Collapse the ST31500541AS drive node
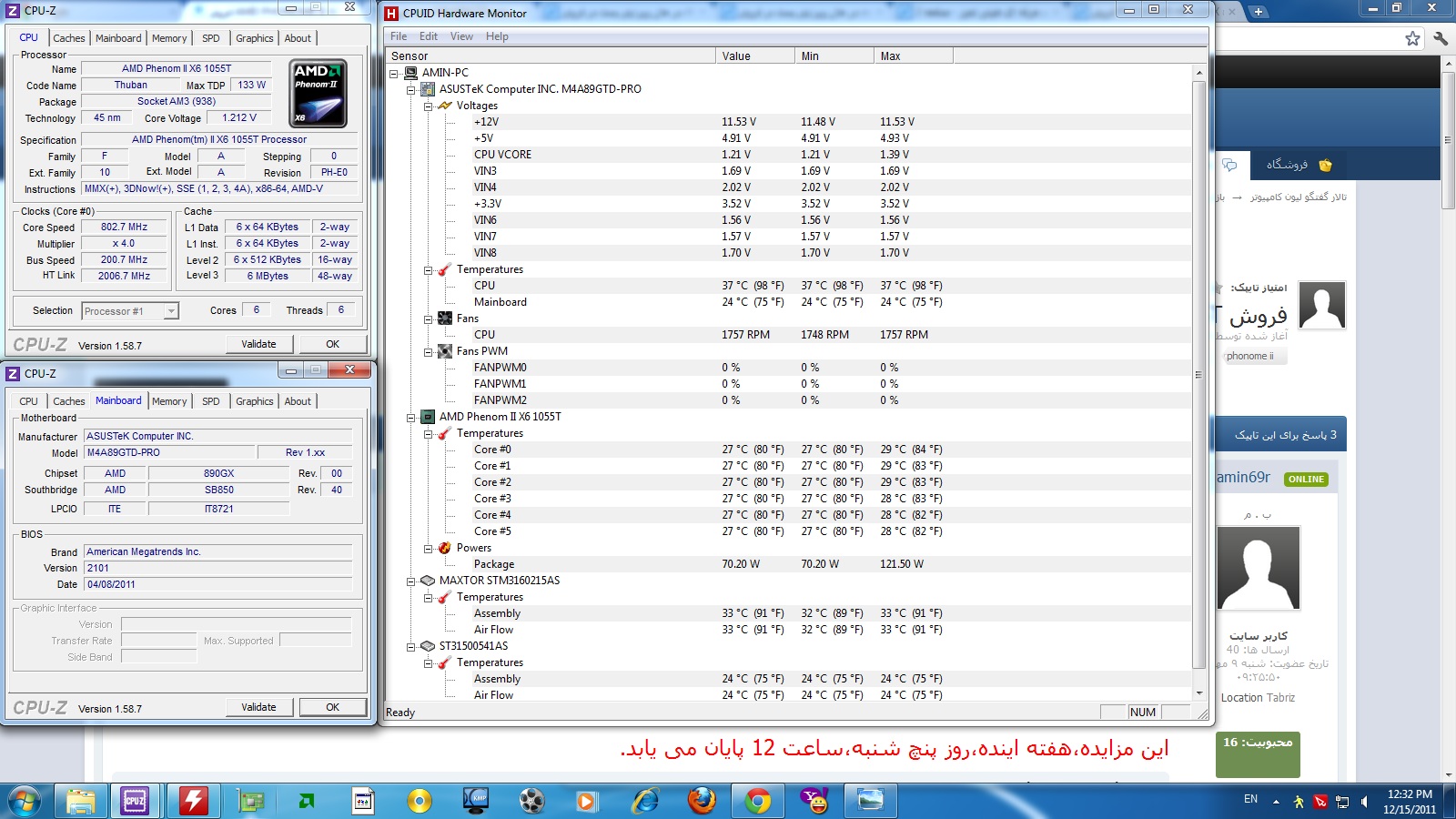Image resolution: width=1456 pixels, height=819 pixels. [411, 646]
